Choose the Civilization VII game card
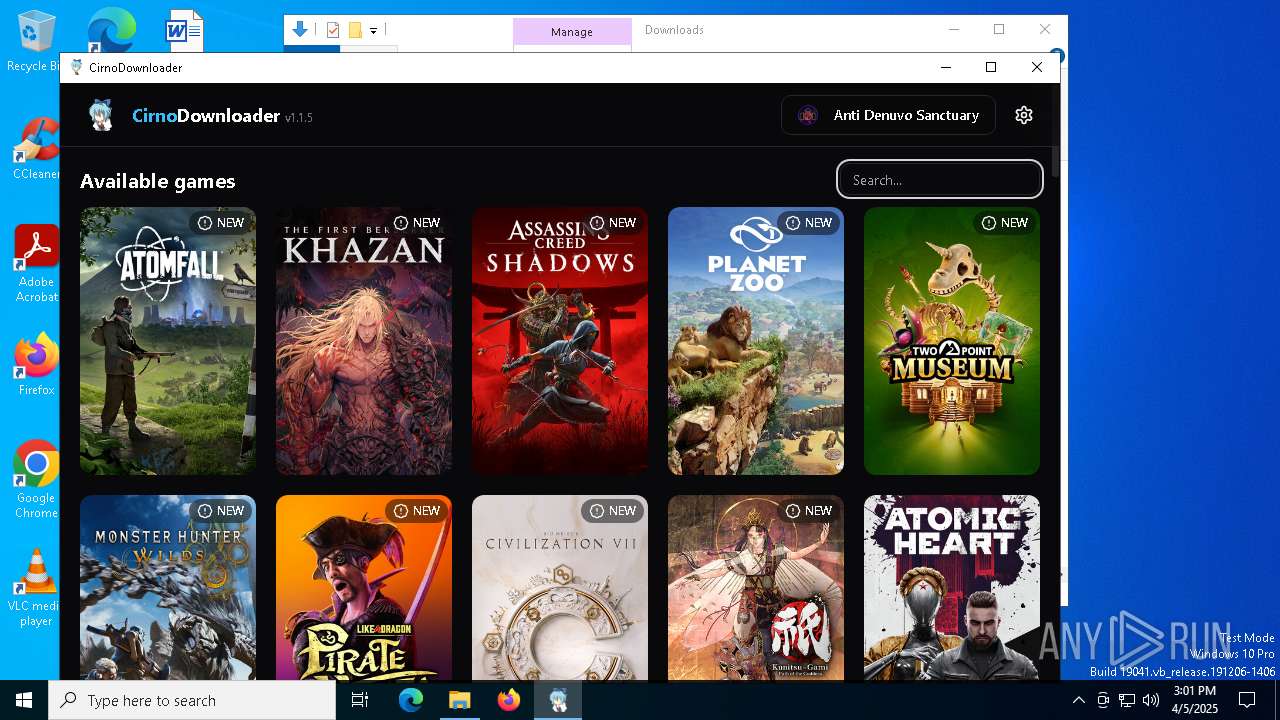 coord(560,588)
